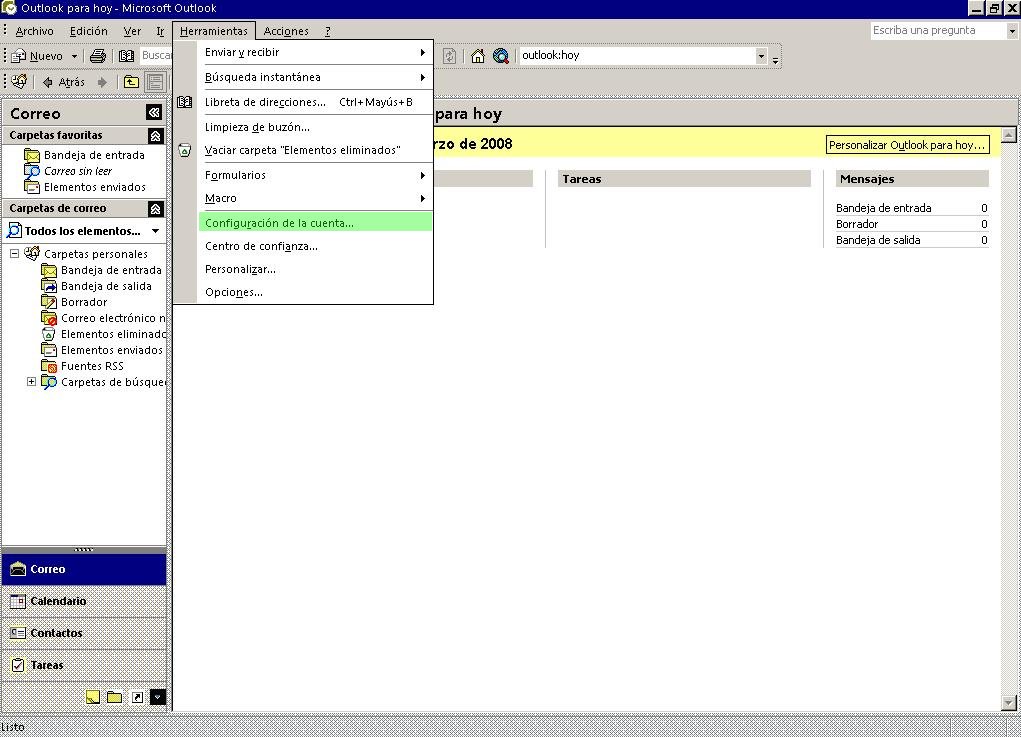Open the address book toolbar icon
Image resolution: width=1021 pixels, height=737 pixels.
[x=126, y=56]
